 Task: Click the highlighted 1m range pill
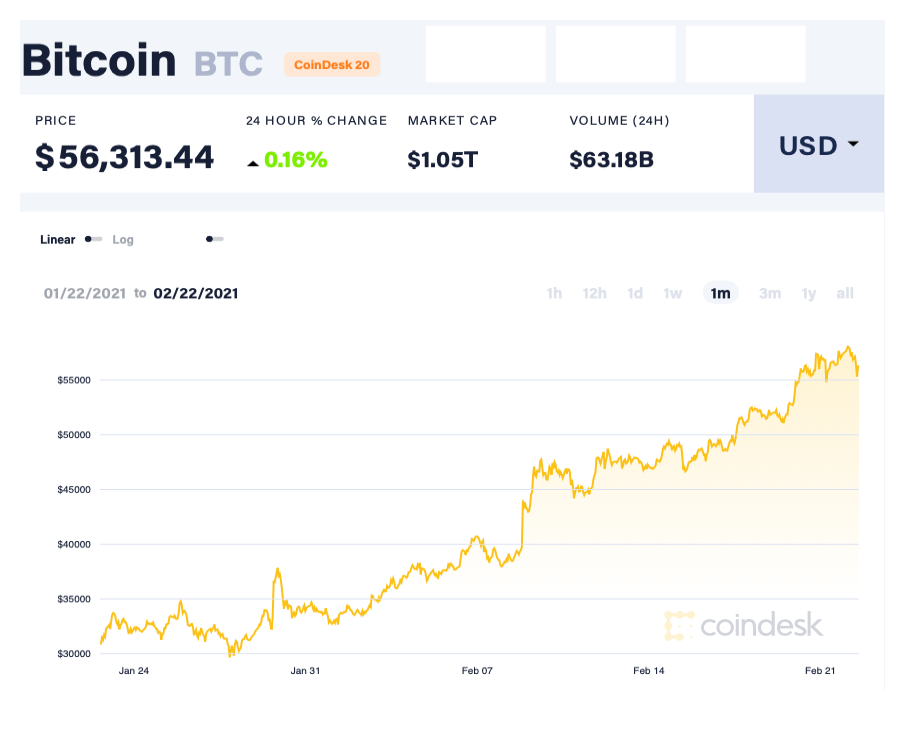coord(720,293)
